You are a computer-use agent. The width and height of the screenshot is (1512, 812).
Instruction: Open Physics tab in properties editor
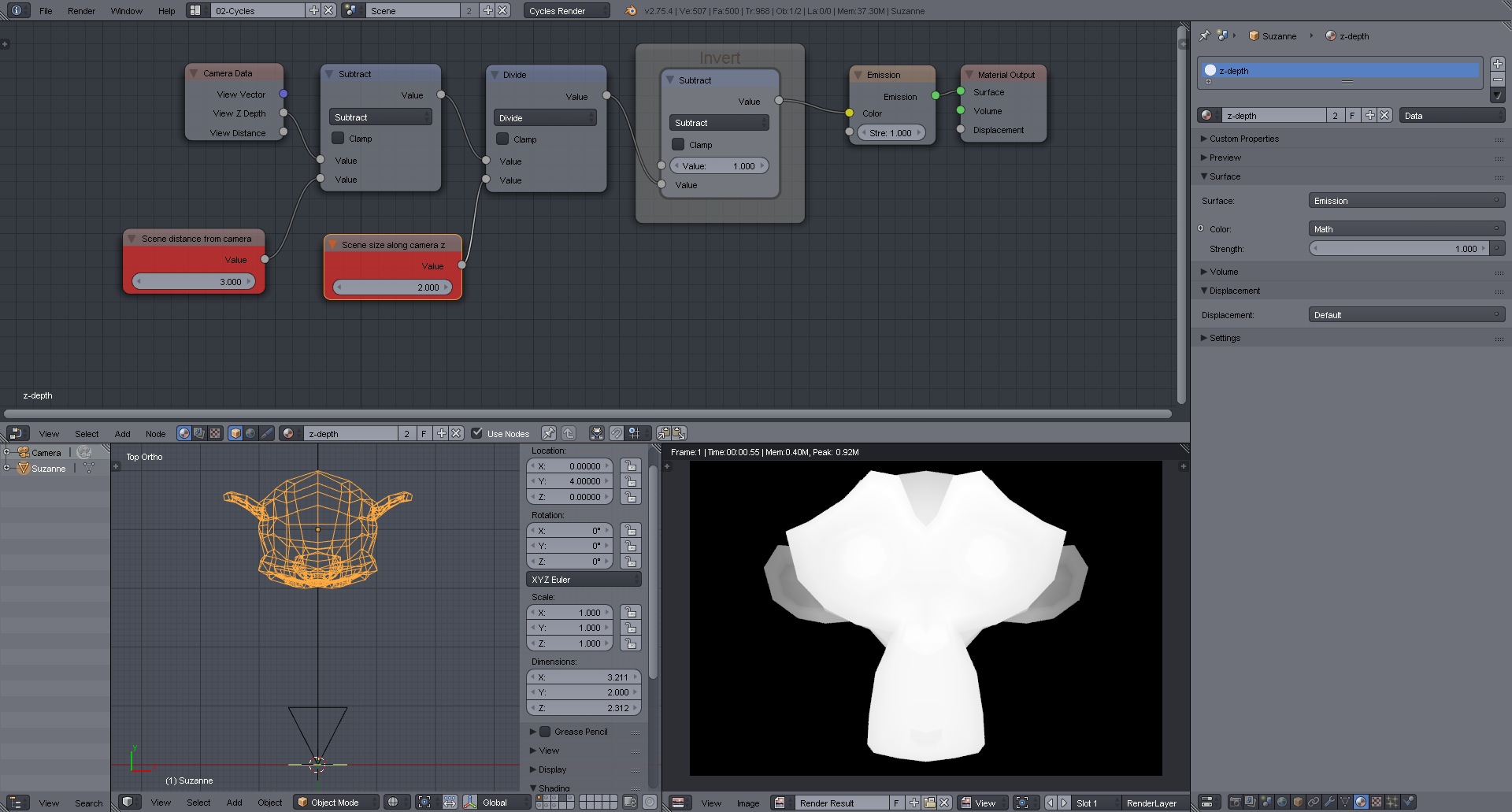click(x=1408, y=802)
